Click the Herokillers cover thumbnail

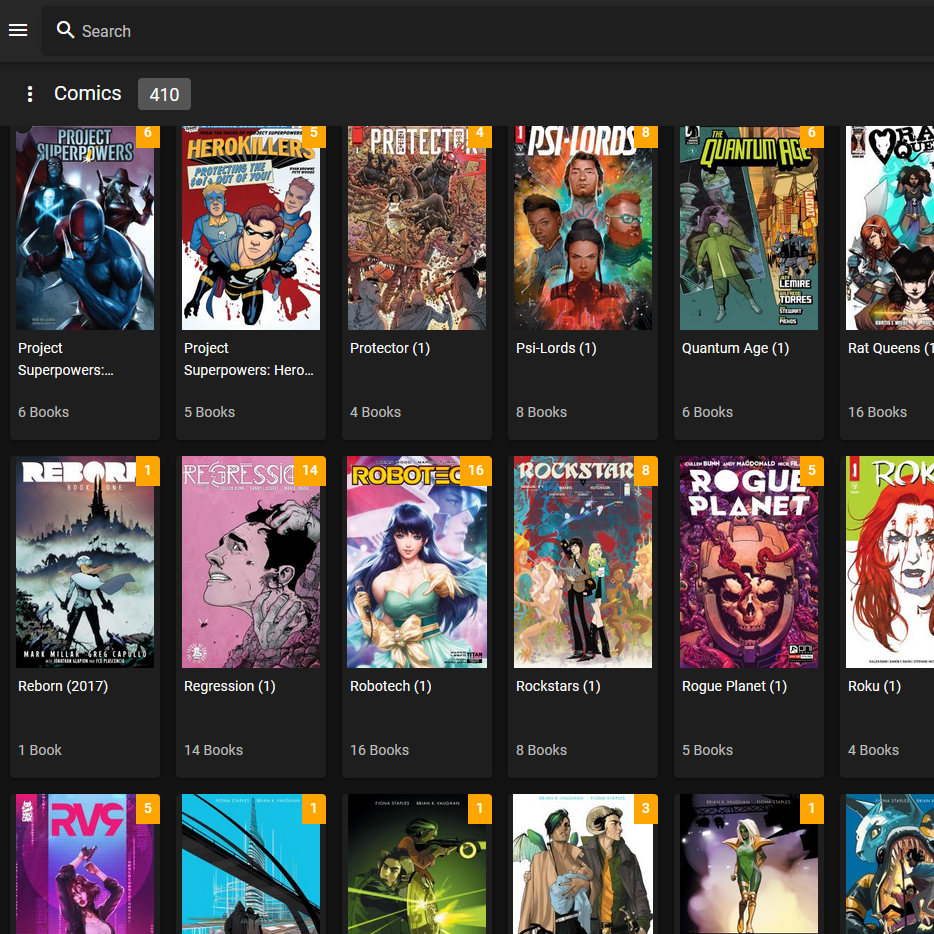point(250,230)
